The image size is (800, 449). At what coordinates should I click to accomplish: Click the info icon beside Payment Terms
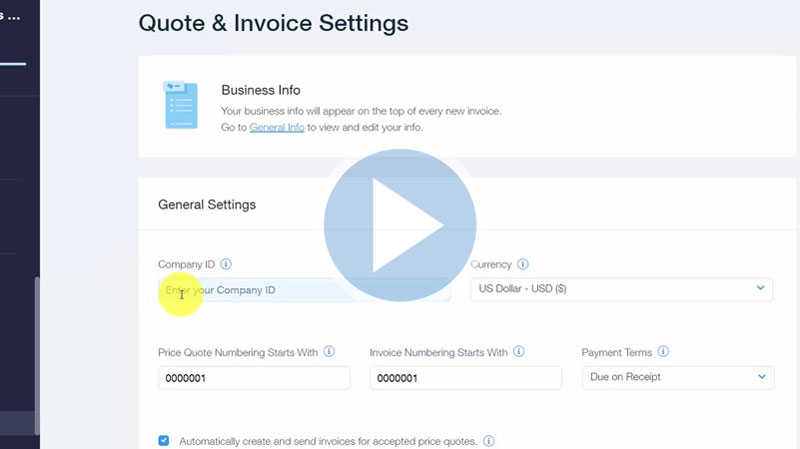pyautogui.click(x=664, y=352)
